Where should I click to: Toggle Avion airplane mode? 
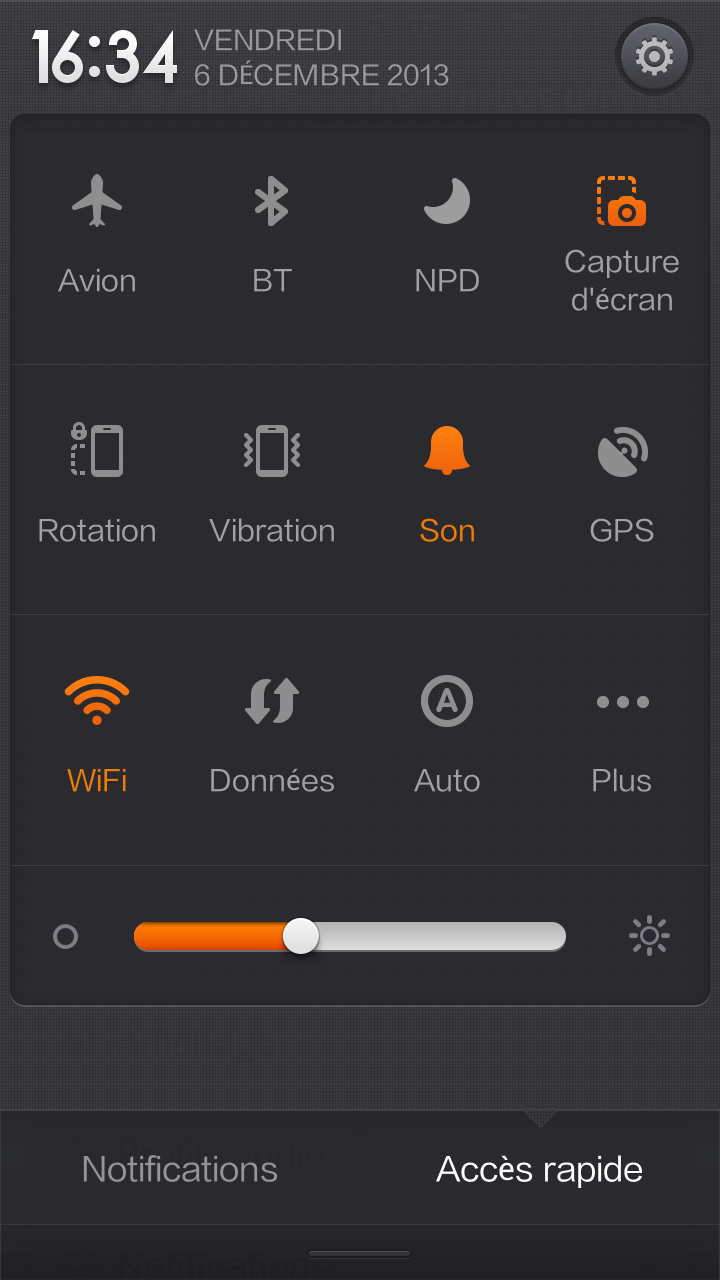coord(97,202)
